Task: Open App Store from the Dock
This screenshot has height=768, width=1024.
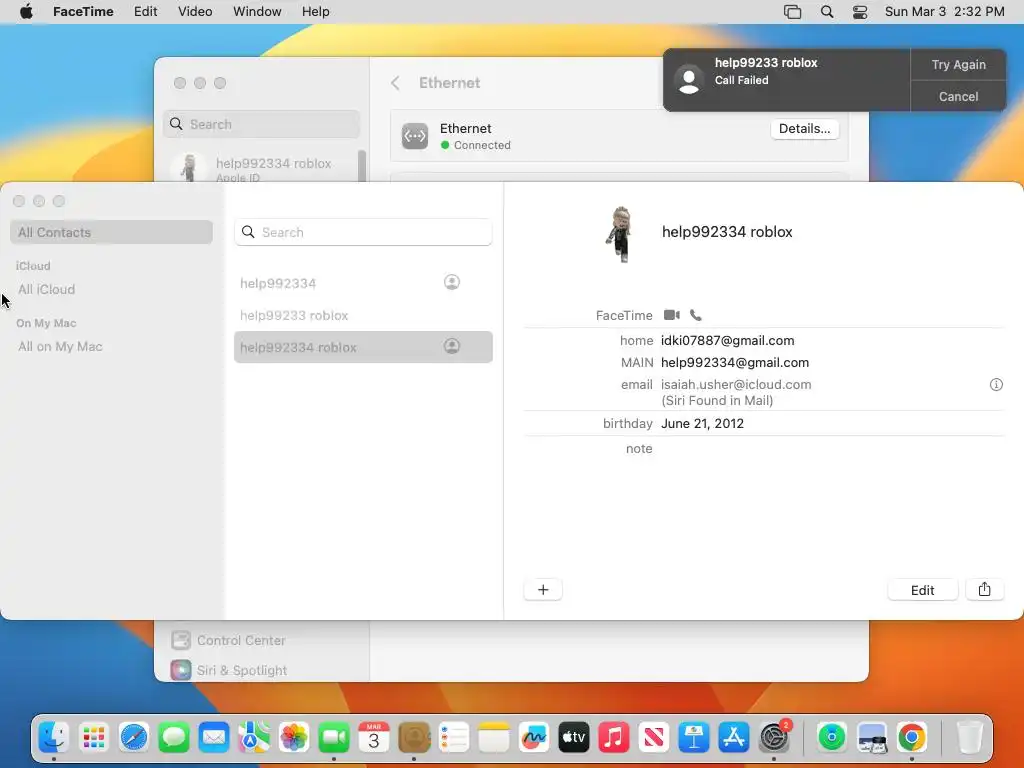Action: (x=733, y=737)
